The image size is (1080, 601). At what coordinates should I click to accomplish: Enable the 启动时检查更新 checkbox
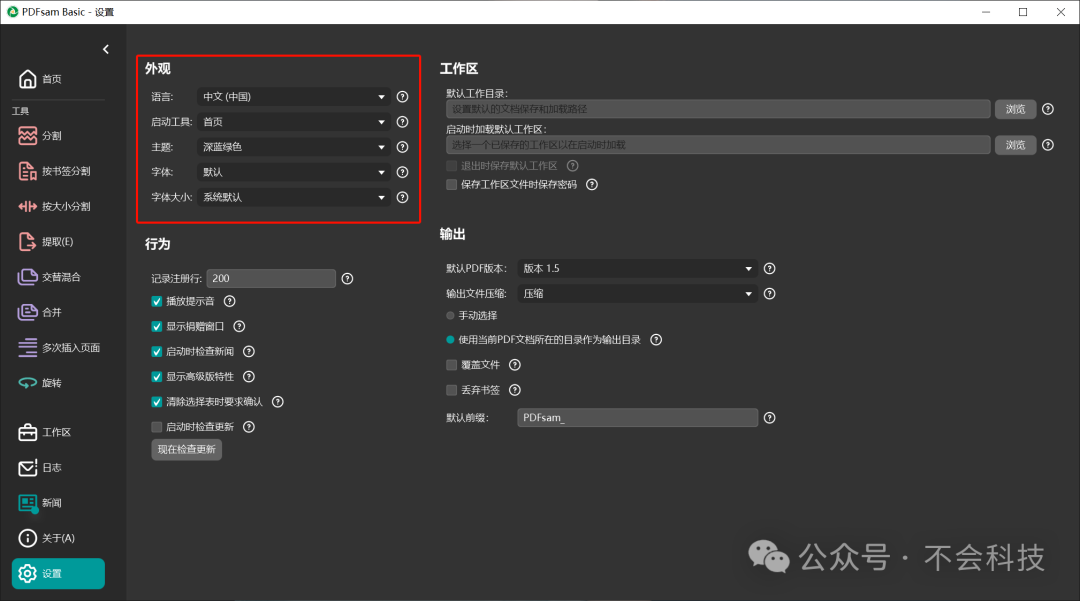pos(157,427)
